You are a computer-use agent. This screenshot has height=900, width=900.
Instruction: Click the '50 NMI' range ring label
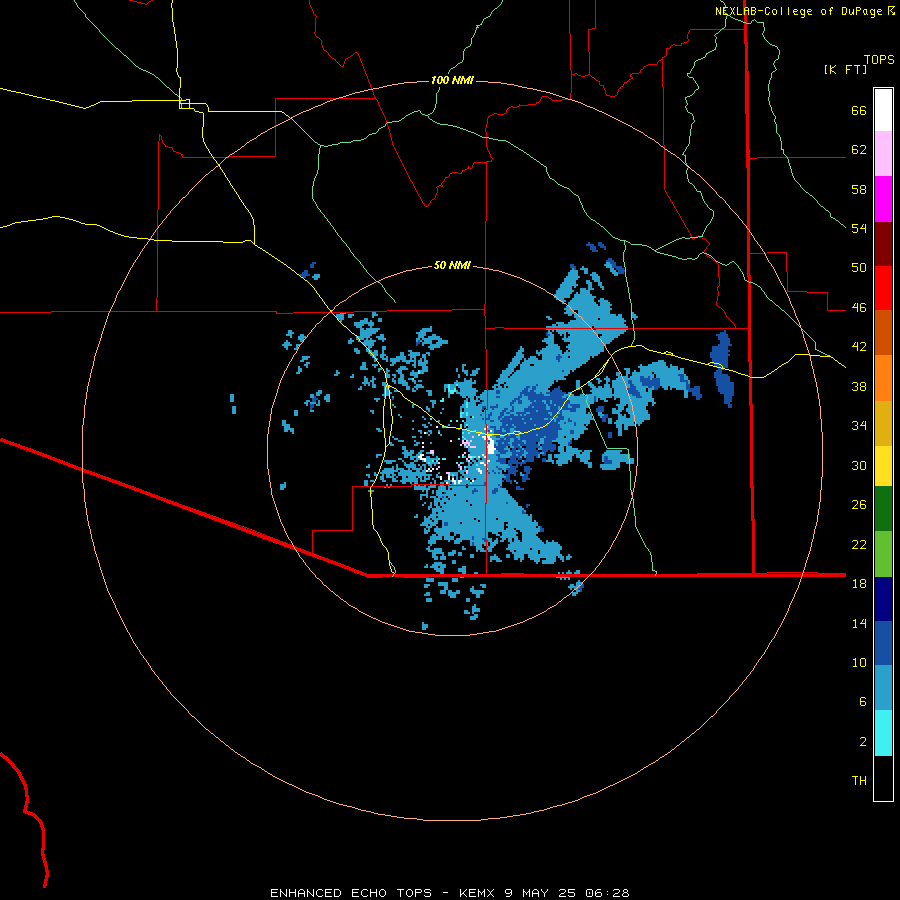point(452,265)
